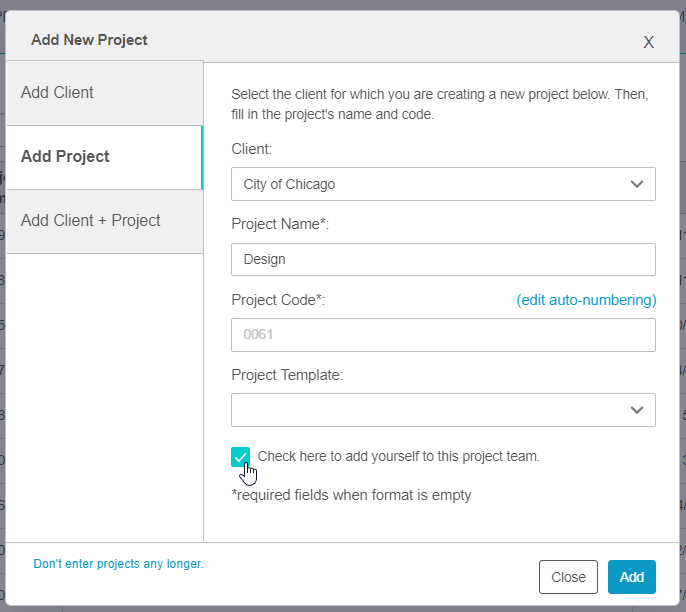Uncheck the add yourself to project team checkbox
Viewport: 686px width, 612px height.
[240, 457]
